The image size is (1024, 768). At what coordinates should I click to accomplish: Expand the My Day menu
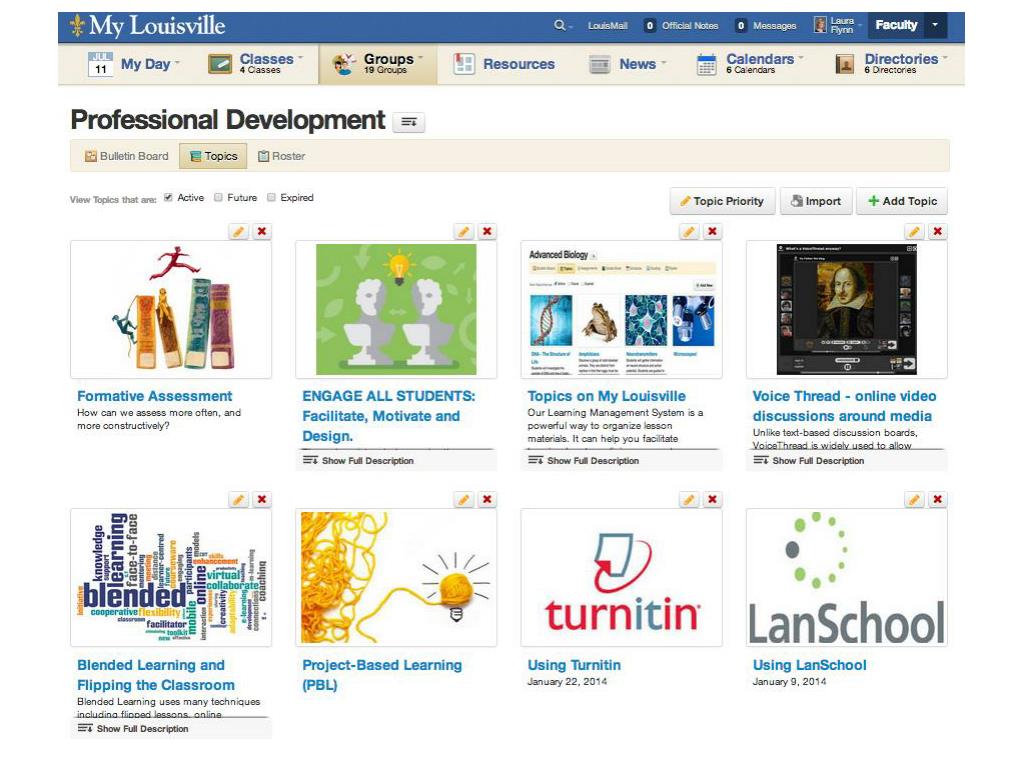(178, 63)
